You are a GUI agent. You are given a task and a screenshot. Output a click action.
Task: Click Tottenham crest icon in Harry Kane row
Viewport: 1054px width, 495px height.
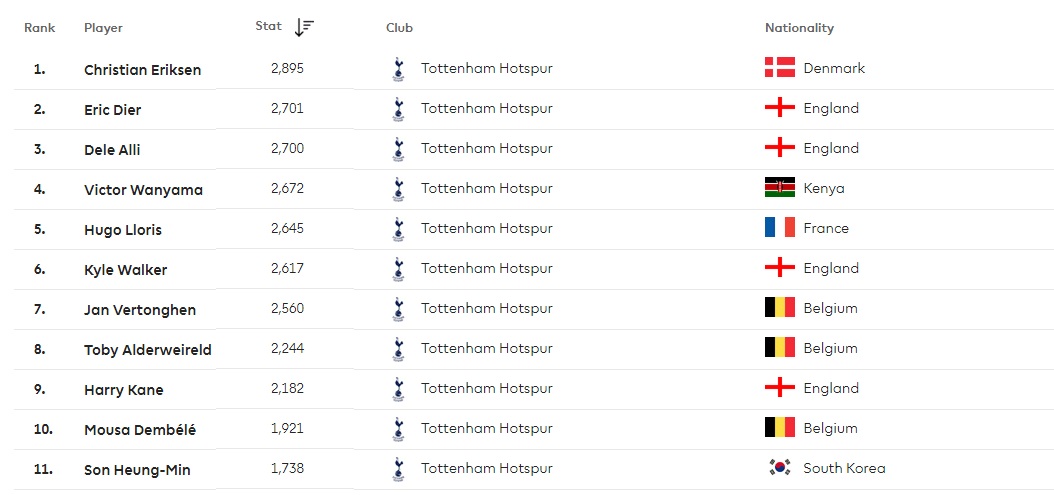(398, 389)
